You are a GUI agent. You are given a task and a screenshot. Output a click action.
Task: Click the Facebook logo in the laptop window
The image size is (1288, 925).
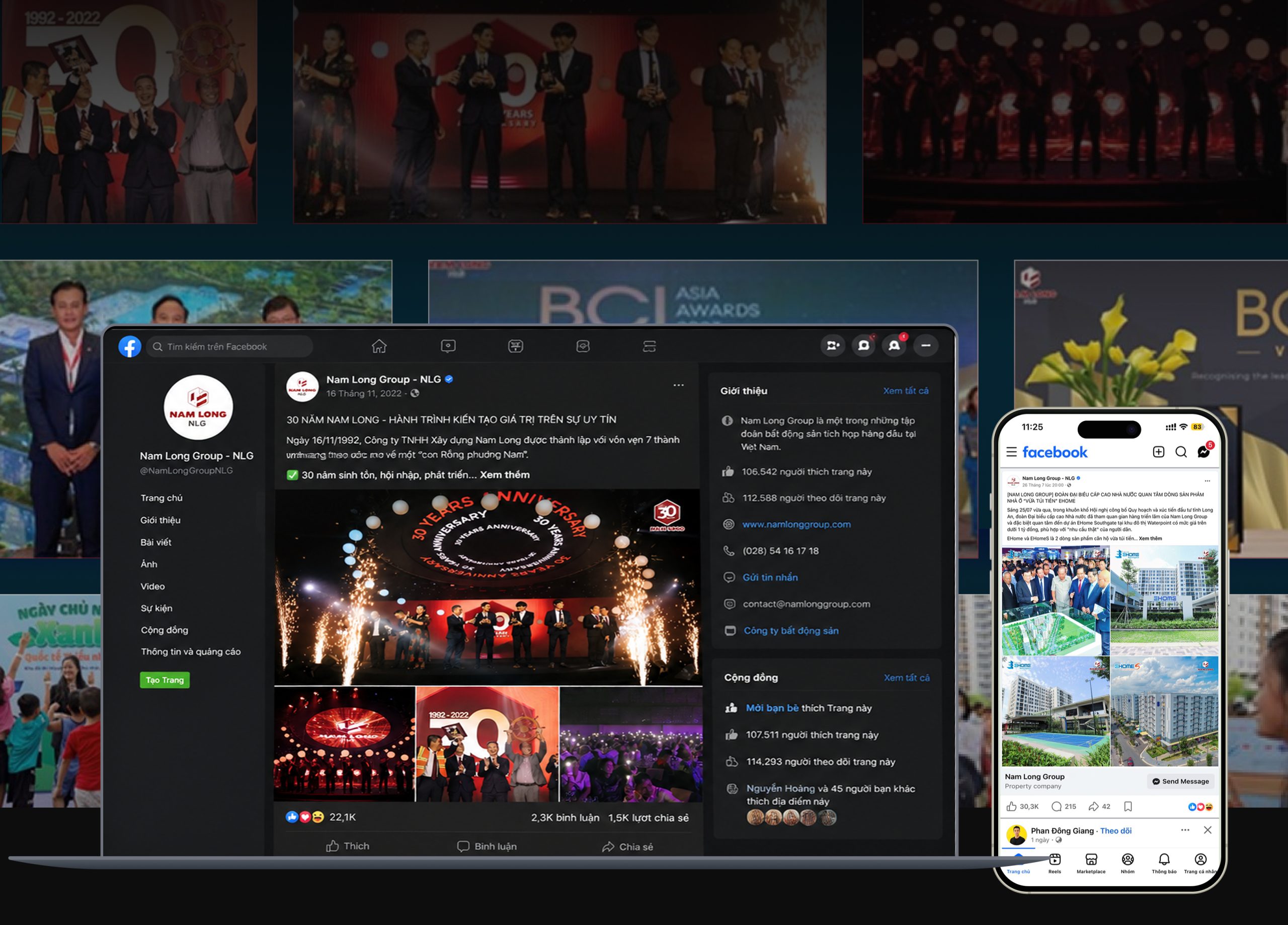click(129, 347)
